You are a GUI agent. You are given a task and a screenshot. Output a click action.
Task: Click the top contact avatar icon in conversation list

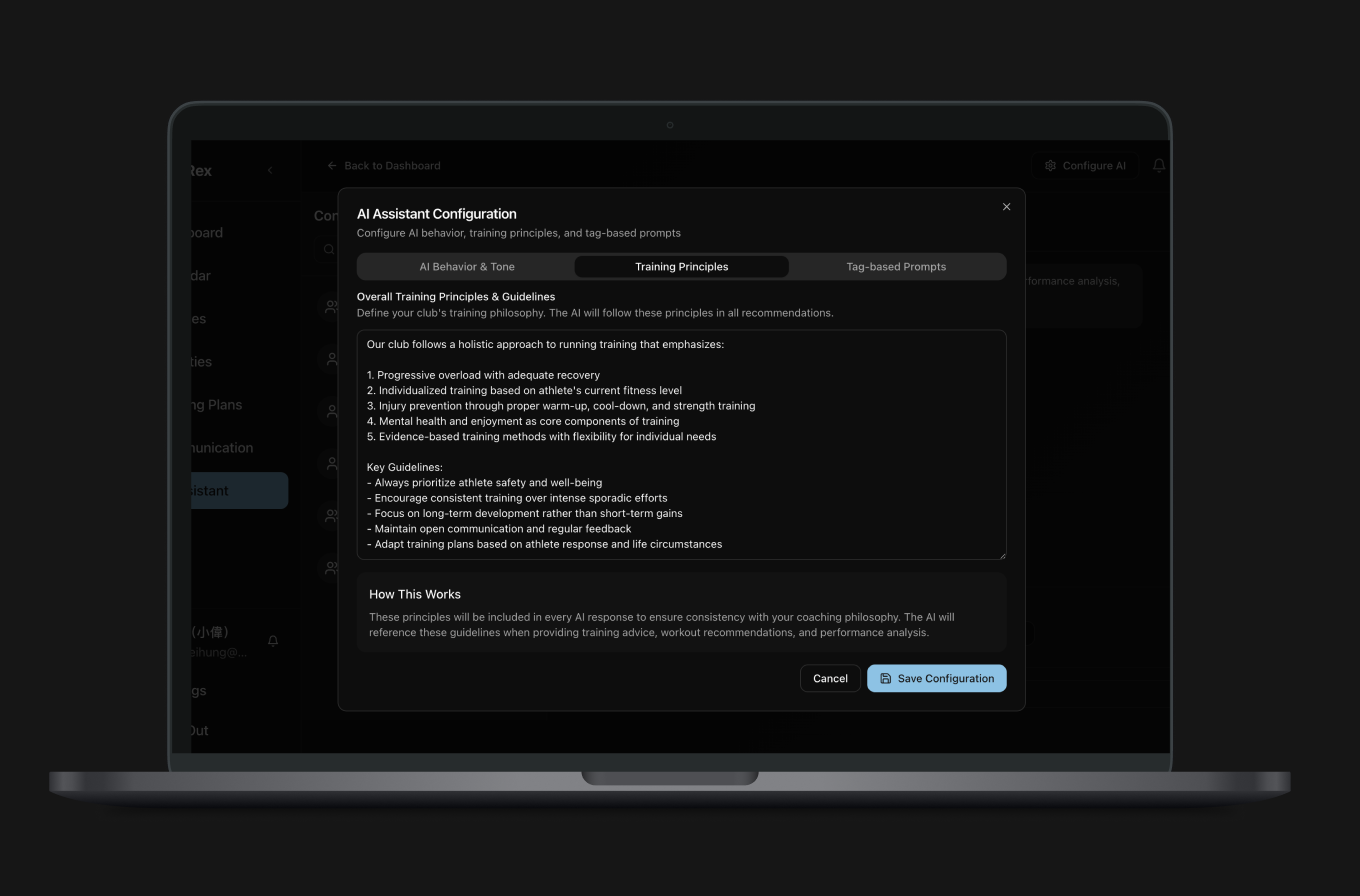pos(331,307)
